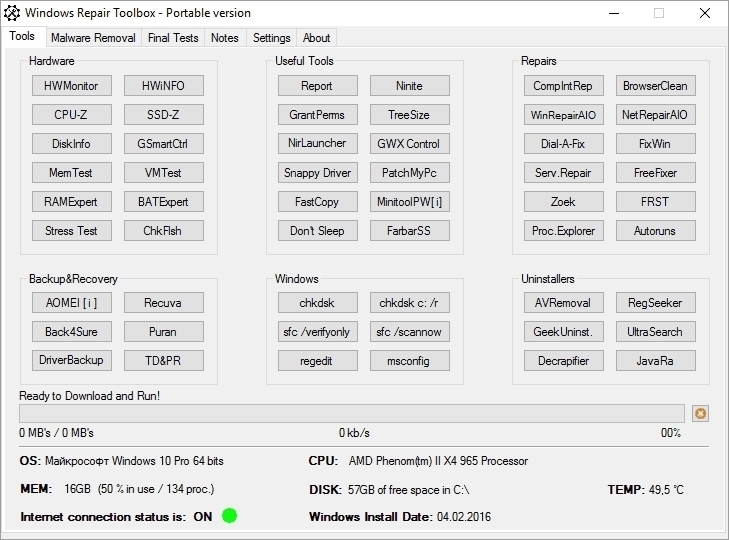729x540 pixels.
Task: Run PatchMyPc
Action: tap(410, 173)
